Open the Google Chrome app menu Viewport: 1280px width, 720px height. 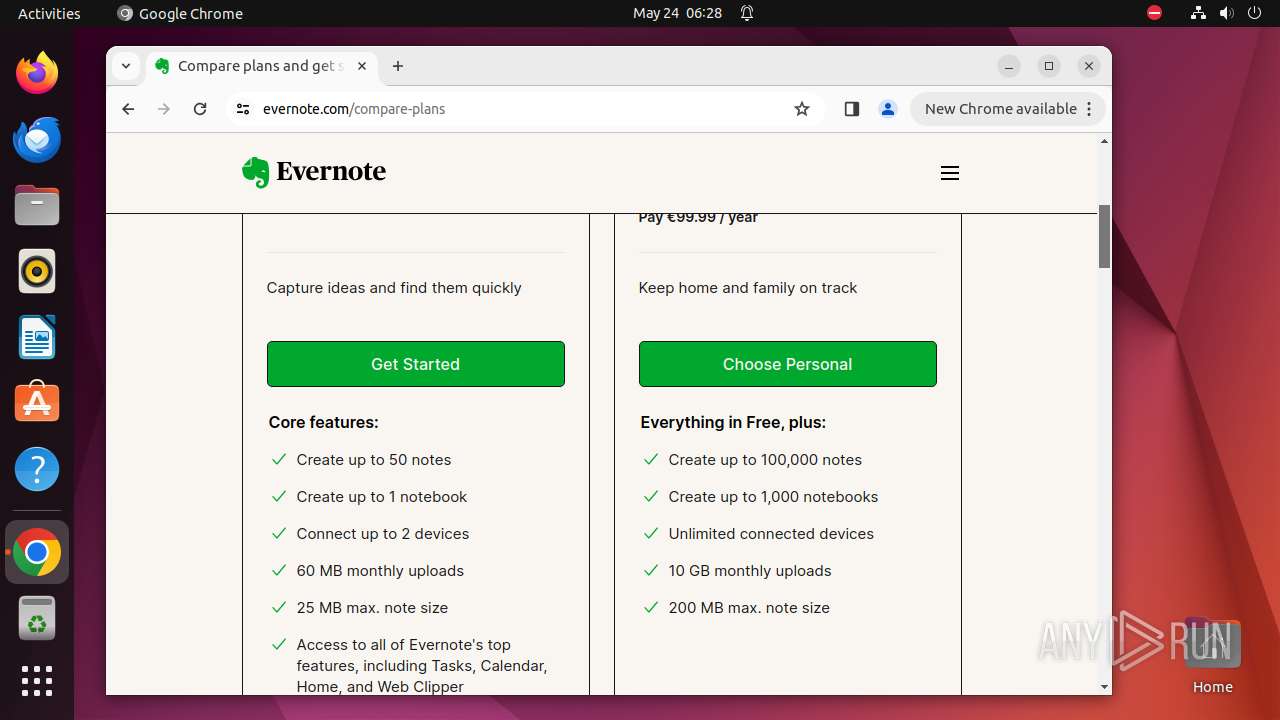(x=180, y=13)
